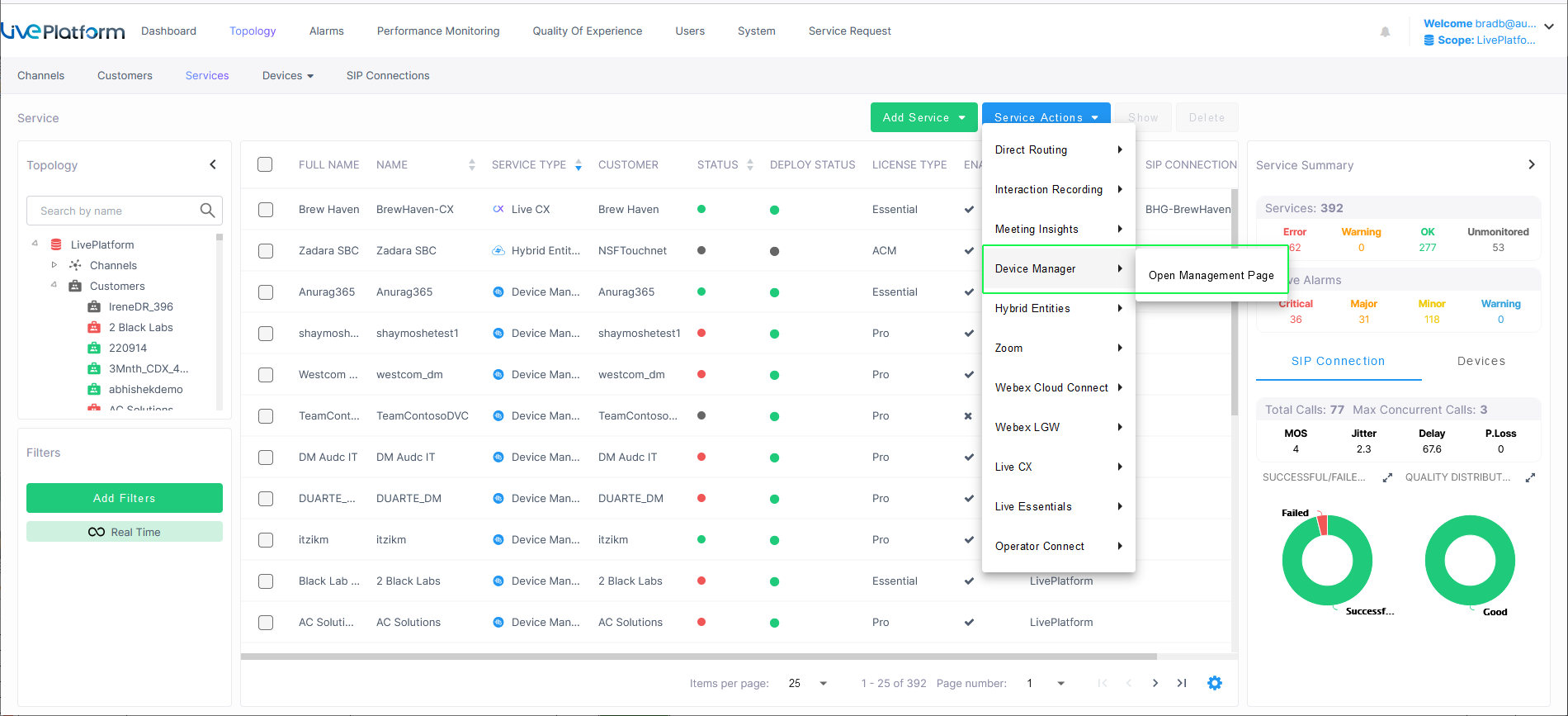
Task: Click the Add Filters button
Action: click(x=125, y=498)
